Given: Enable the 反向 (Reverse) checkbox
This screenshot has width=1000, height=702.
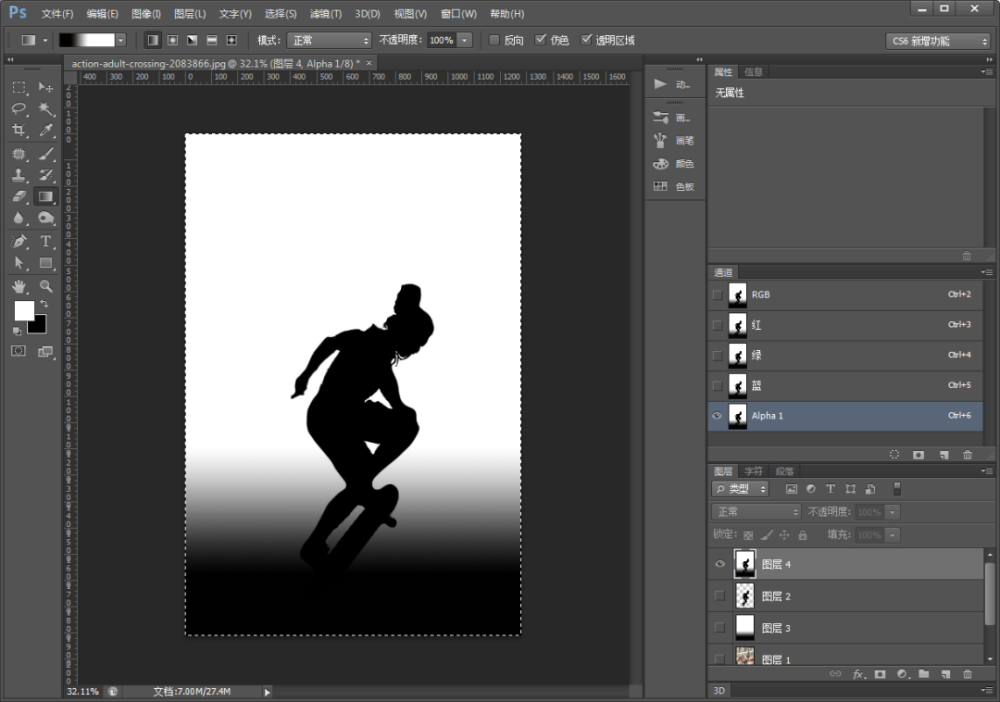Looking at the screenshot, I should point(494,40).
